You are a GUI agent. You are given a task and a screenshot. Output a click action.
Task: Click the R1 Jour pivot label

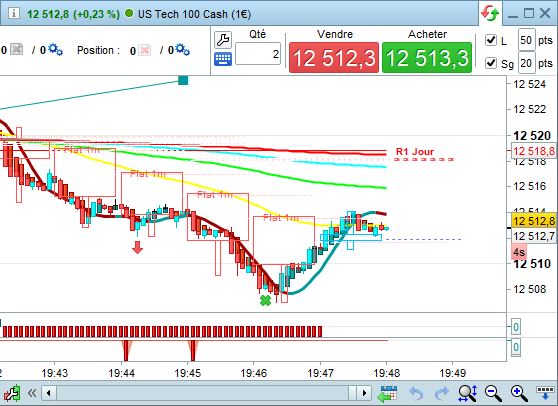[x=415, y=152]
